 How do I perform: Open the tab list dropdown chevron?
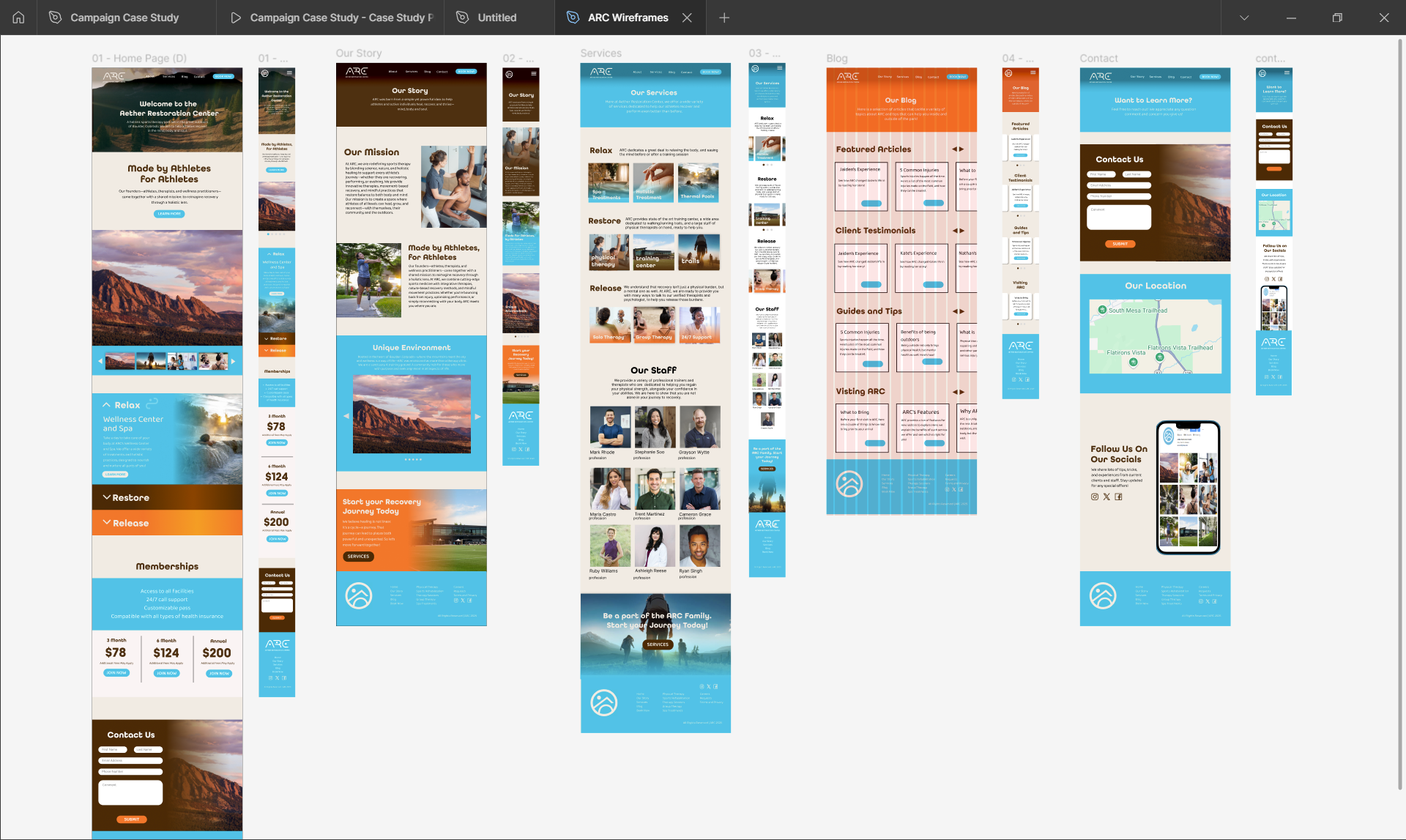[x=1243, y=18]
